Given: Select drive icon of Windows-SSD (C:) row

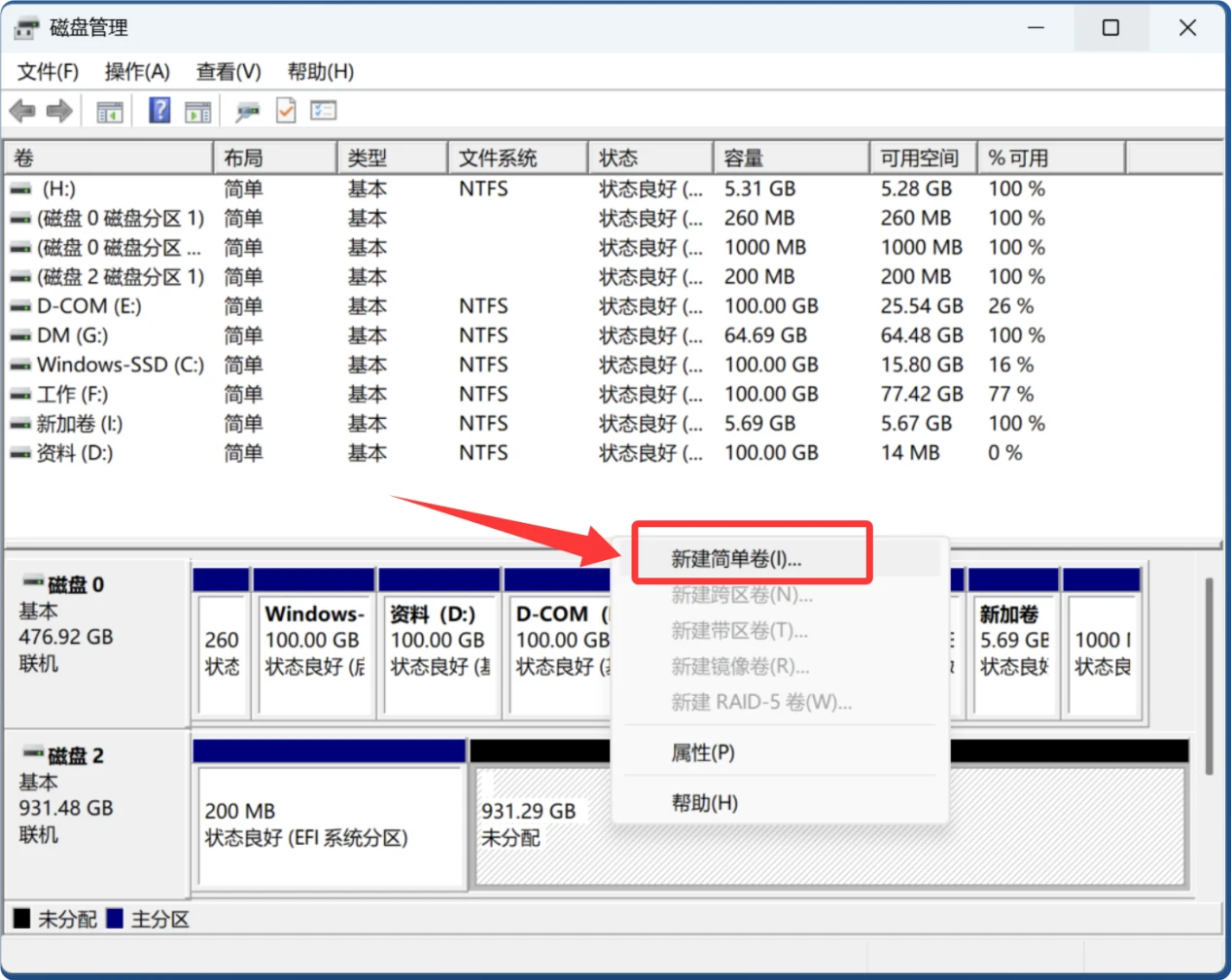Looking at the screenshot, I should 20,366.
